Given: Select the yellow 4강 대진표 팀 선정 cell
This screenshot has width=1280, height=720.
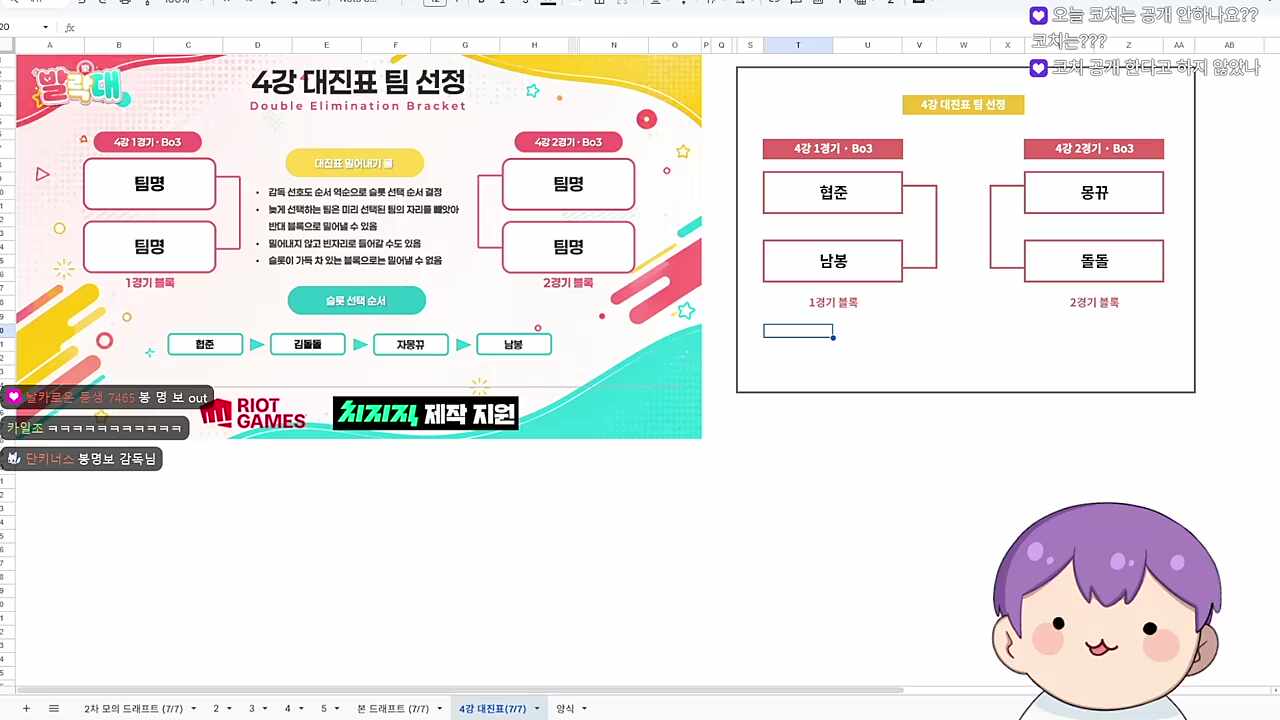Looking at the screenshot, I should click(963, 105).
